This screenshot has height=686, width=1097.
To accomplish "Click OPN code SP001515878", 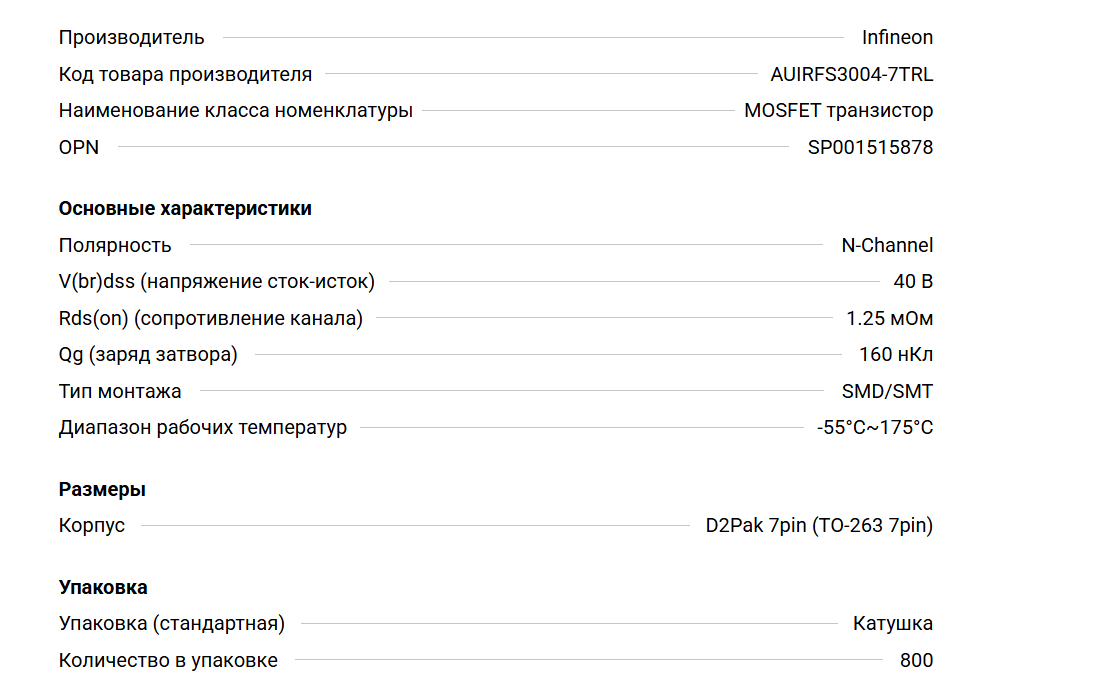I will [x=870, y=148].
